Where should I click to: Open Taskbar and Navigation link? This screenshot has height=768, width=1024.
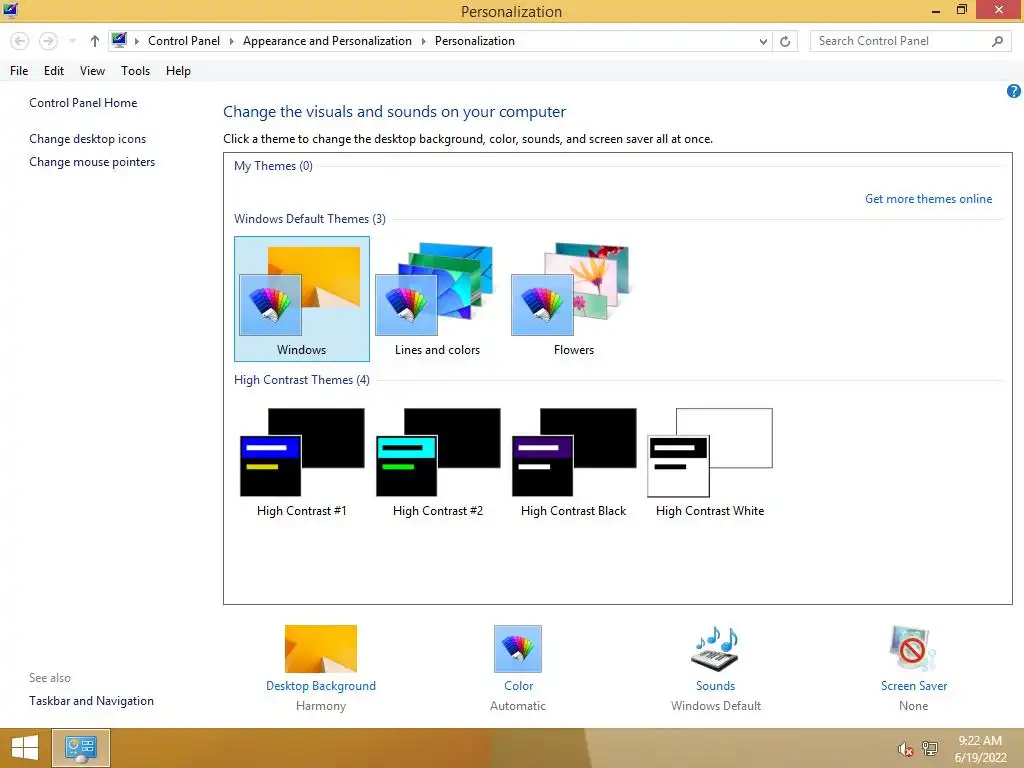pos(91,701)
